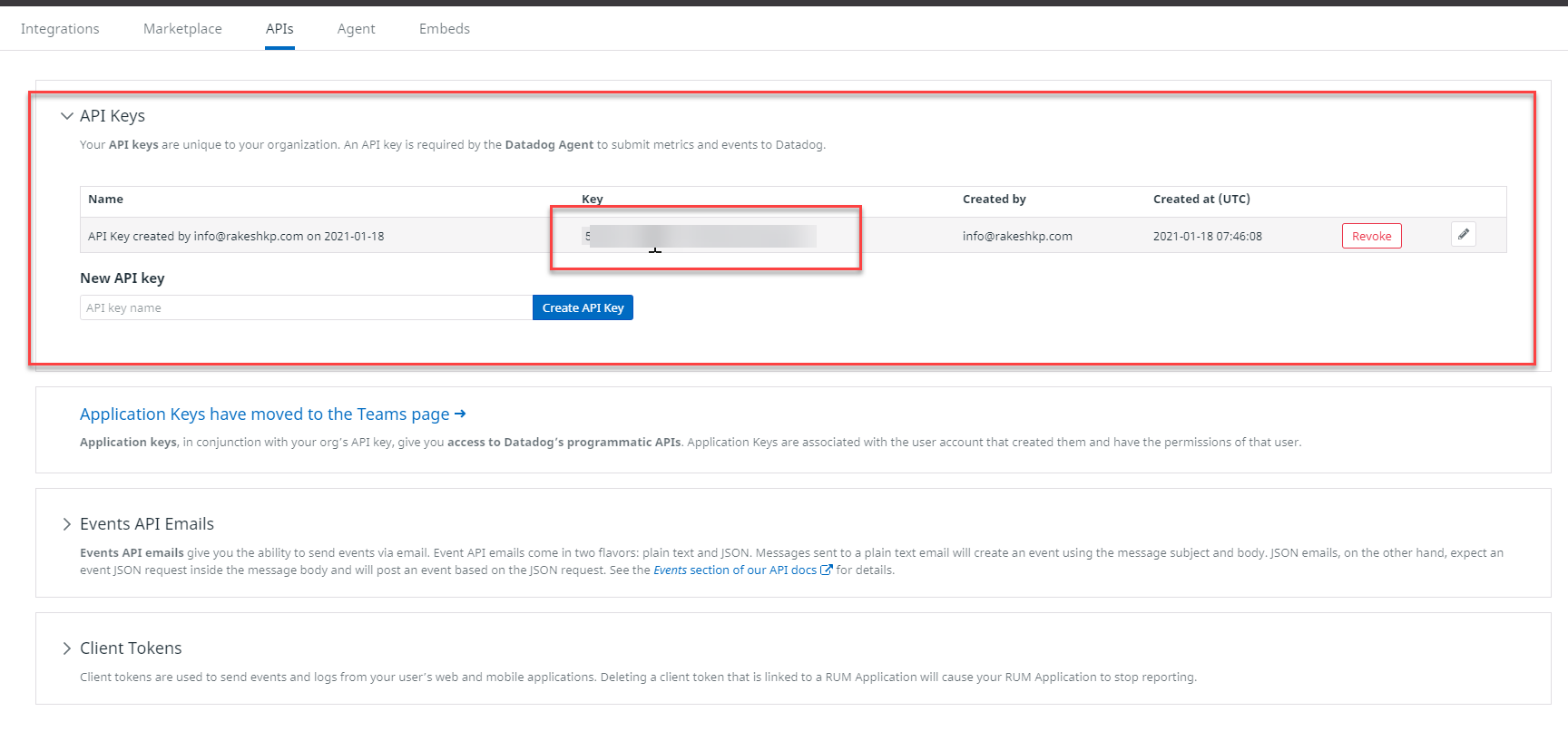
Task: Click the API Keys section heading
Action: (x=113, y=116)
